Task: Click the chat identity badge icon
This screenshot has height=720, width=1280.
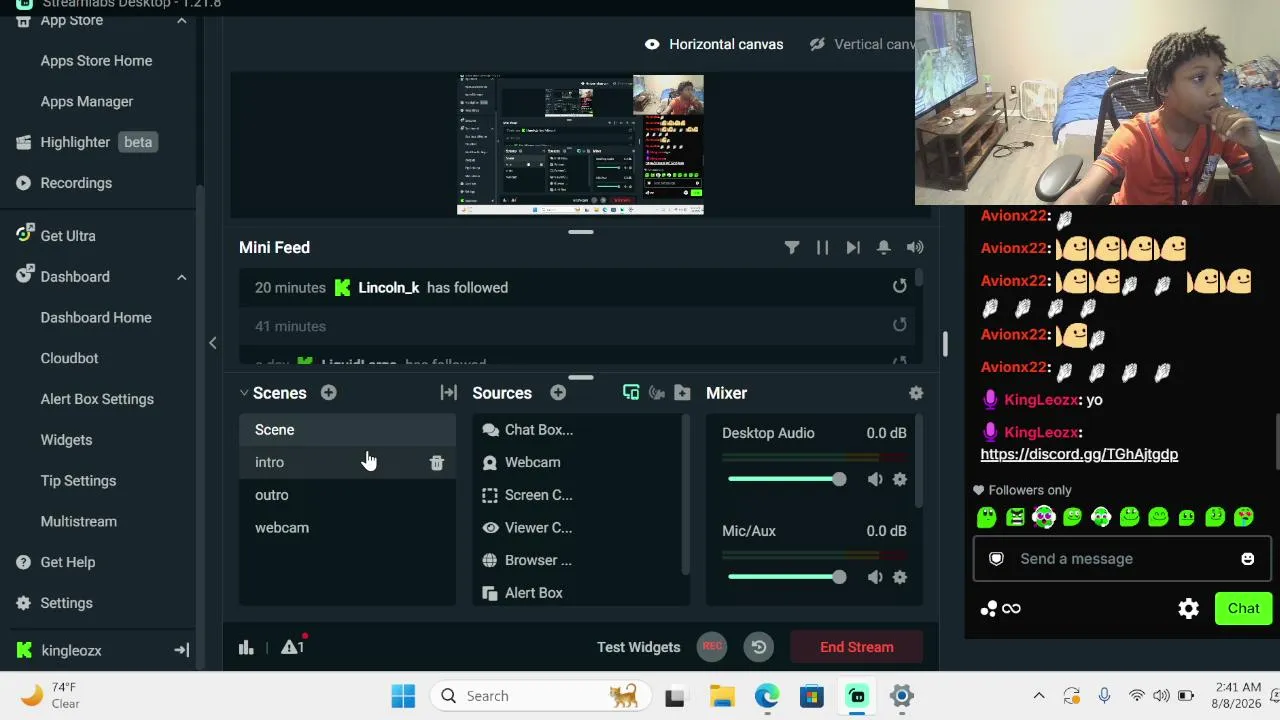Action: tap(996, 559)
